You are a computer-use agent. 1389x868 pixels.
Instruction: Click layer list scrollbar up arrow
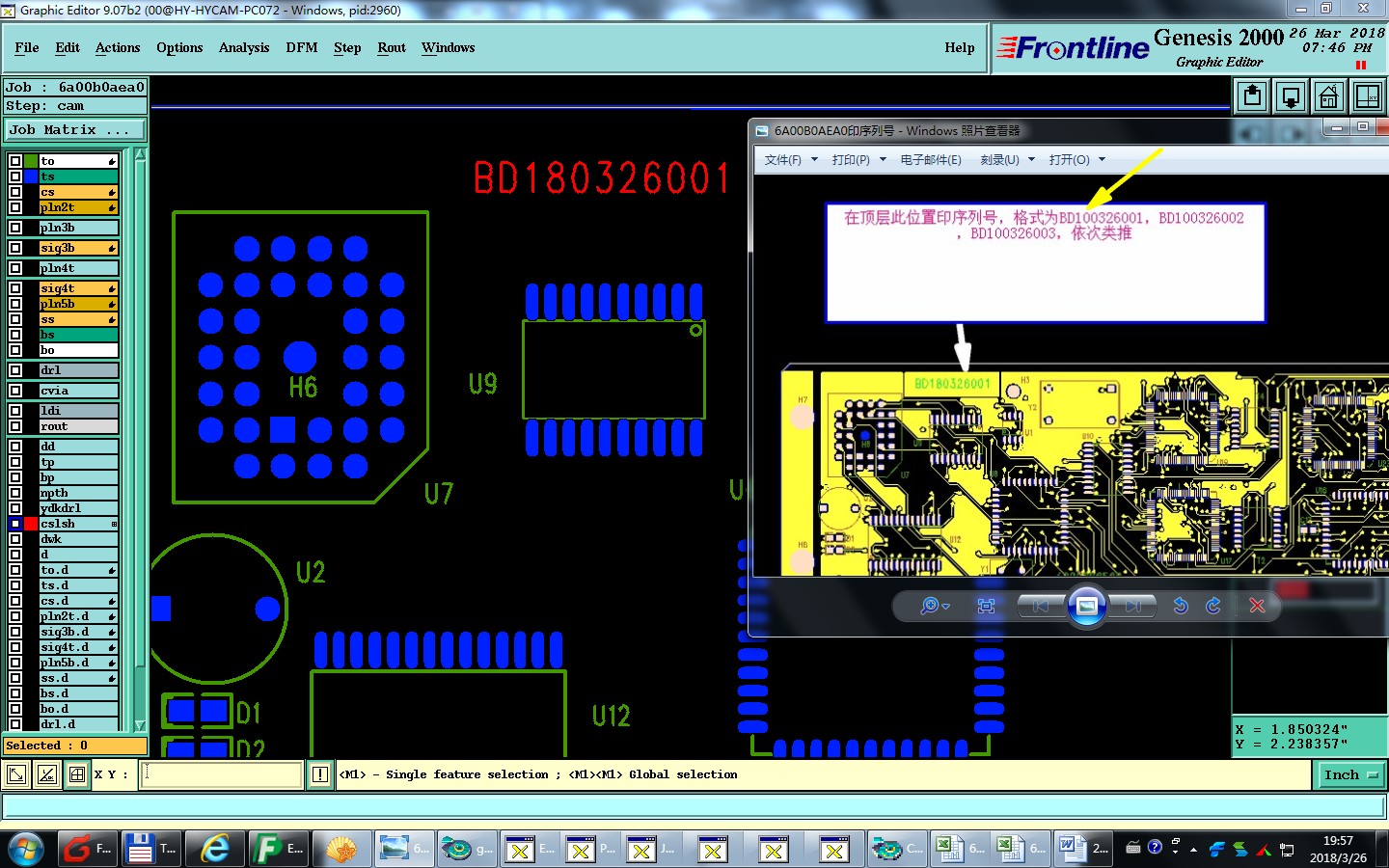tap(140, 154)
